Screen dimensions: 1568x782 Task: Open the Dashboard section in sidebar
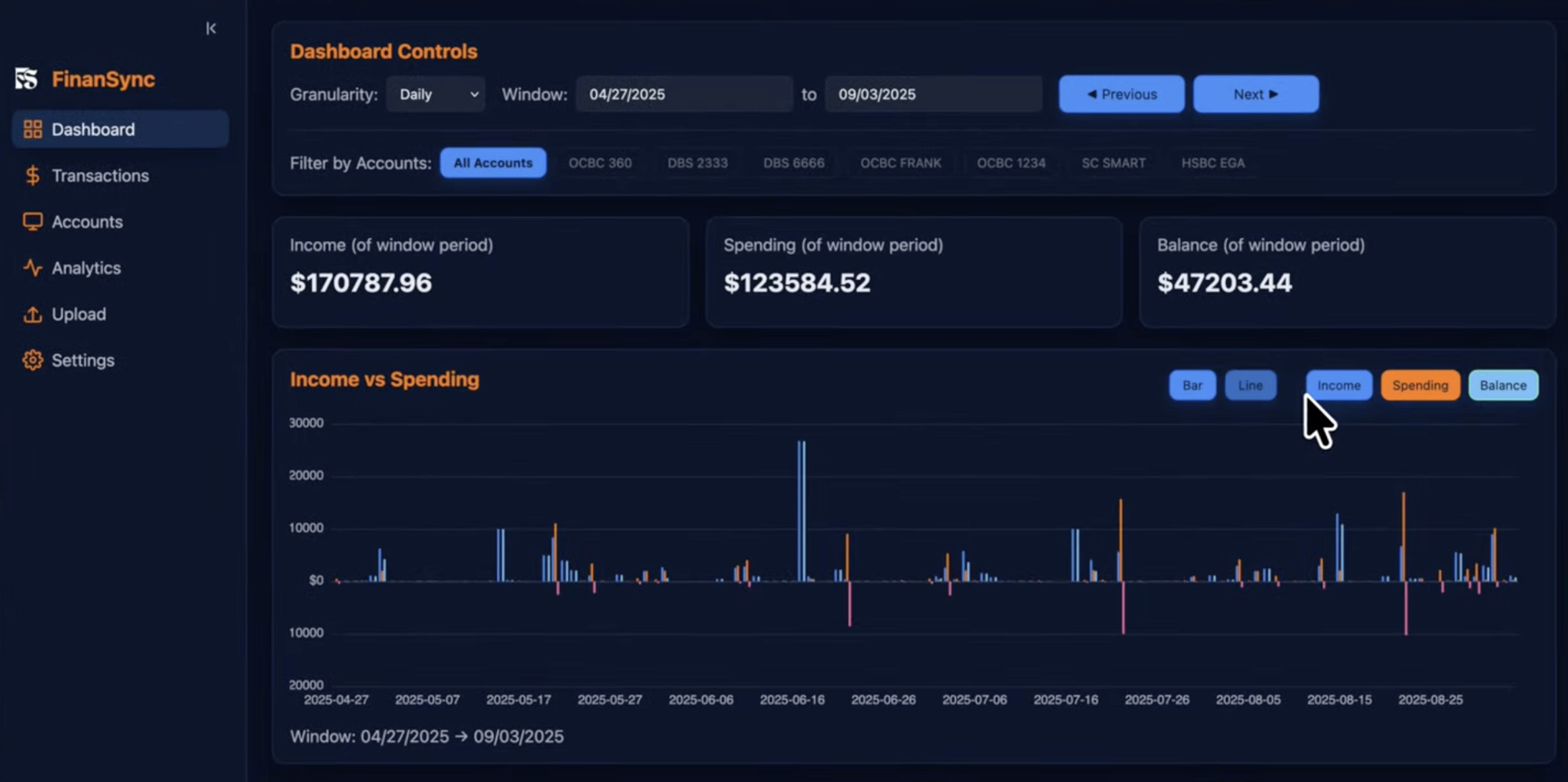[92, 129]
